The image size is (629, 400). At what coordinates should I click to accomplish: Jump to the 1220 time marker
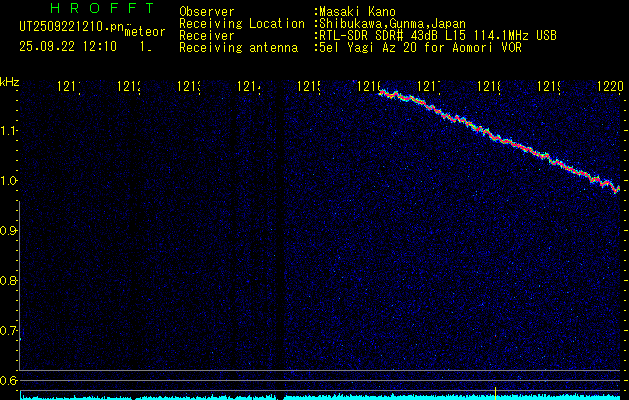click(x=608, y=87)
